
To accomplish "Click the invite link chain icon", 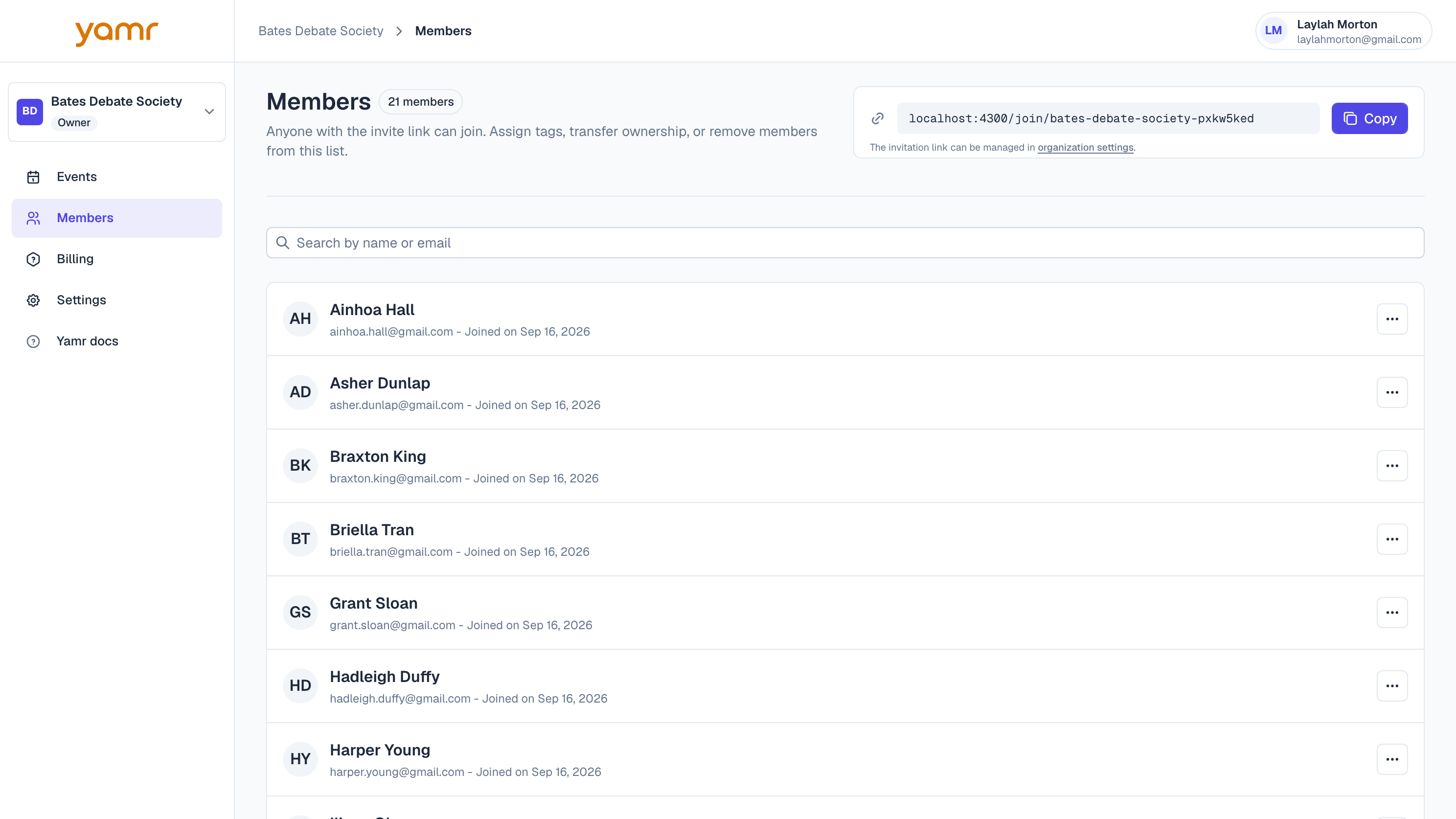I will click(877, 118).
